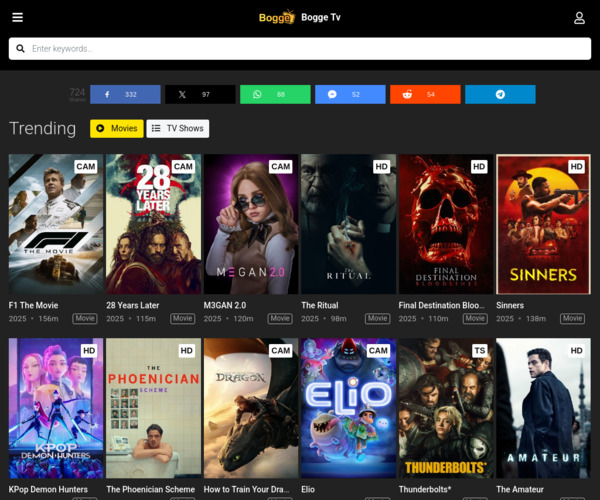This screenshot has width=600, height=500.
Task: Share on Facebook button with 332
Action: 125,94
